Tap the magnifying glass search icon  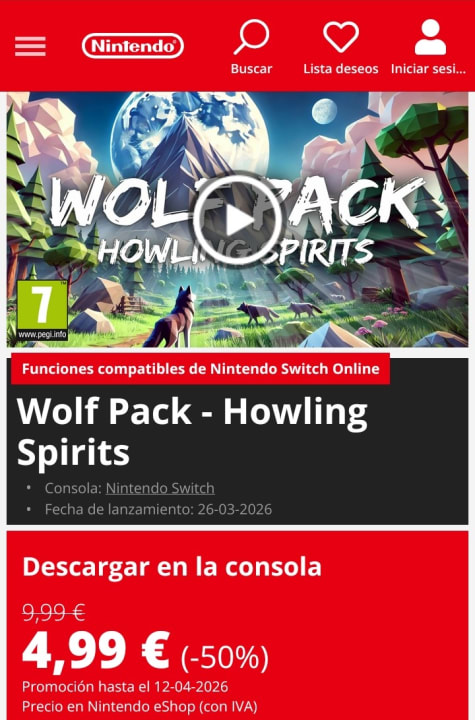click(251, 37)
